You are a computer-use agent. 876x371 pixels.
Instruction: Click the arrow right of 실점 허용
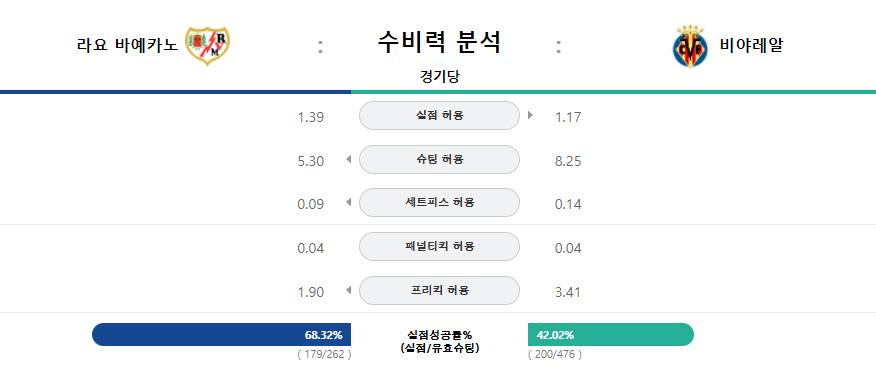(x=530, y=116)
